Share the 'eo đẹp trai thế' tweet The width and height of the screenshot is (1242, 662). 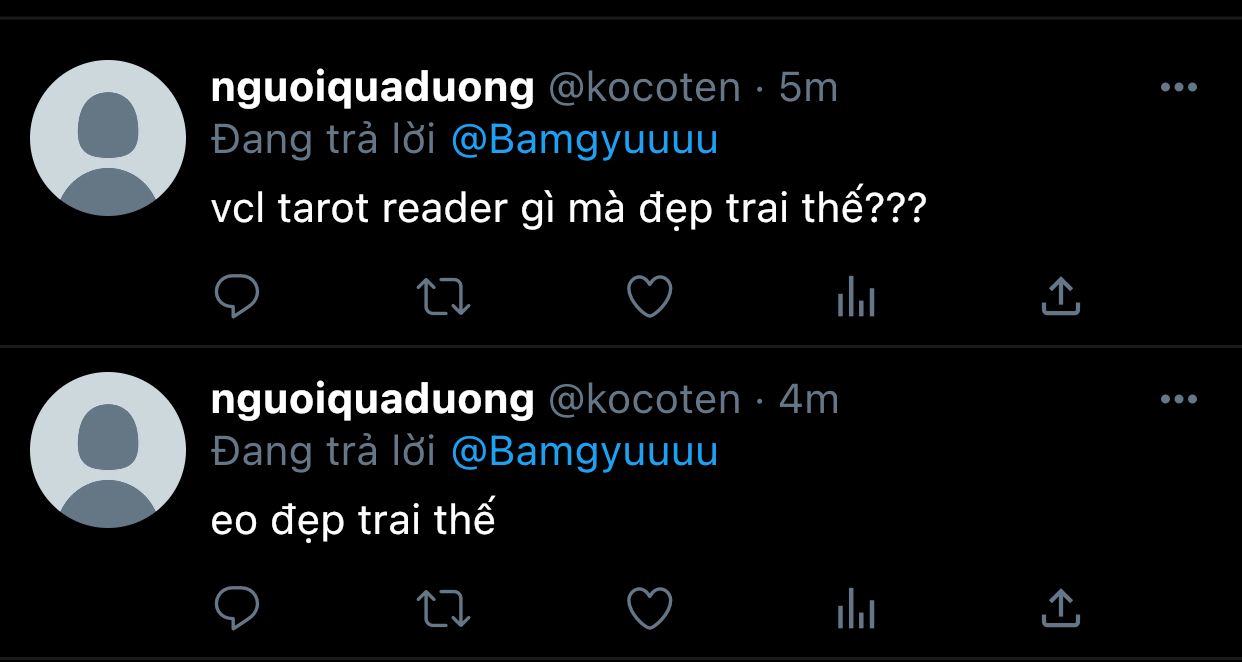tap(1061, 608)
